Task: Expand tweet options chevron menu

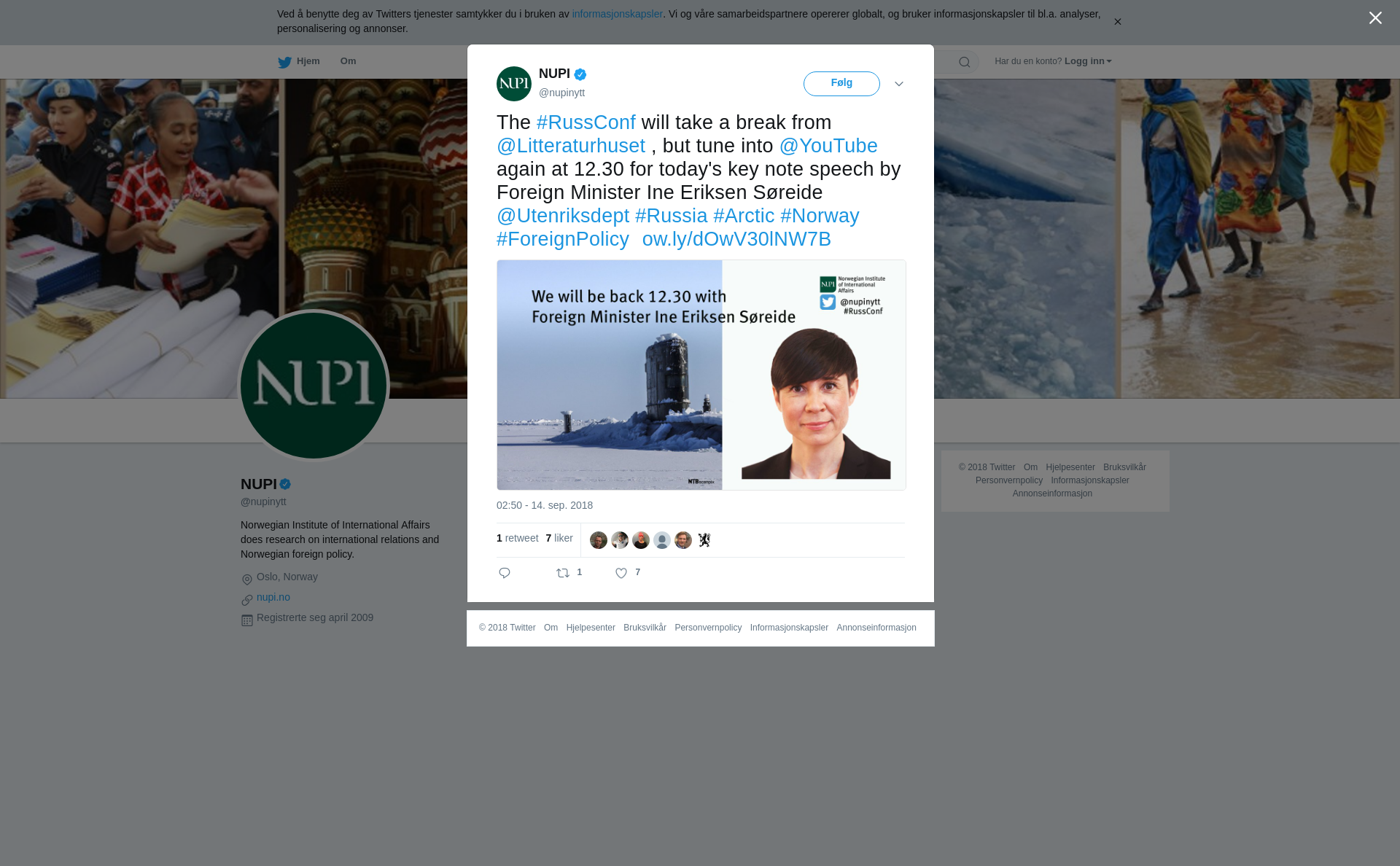Action: 899,85
